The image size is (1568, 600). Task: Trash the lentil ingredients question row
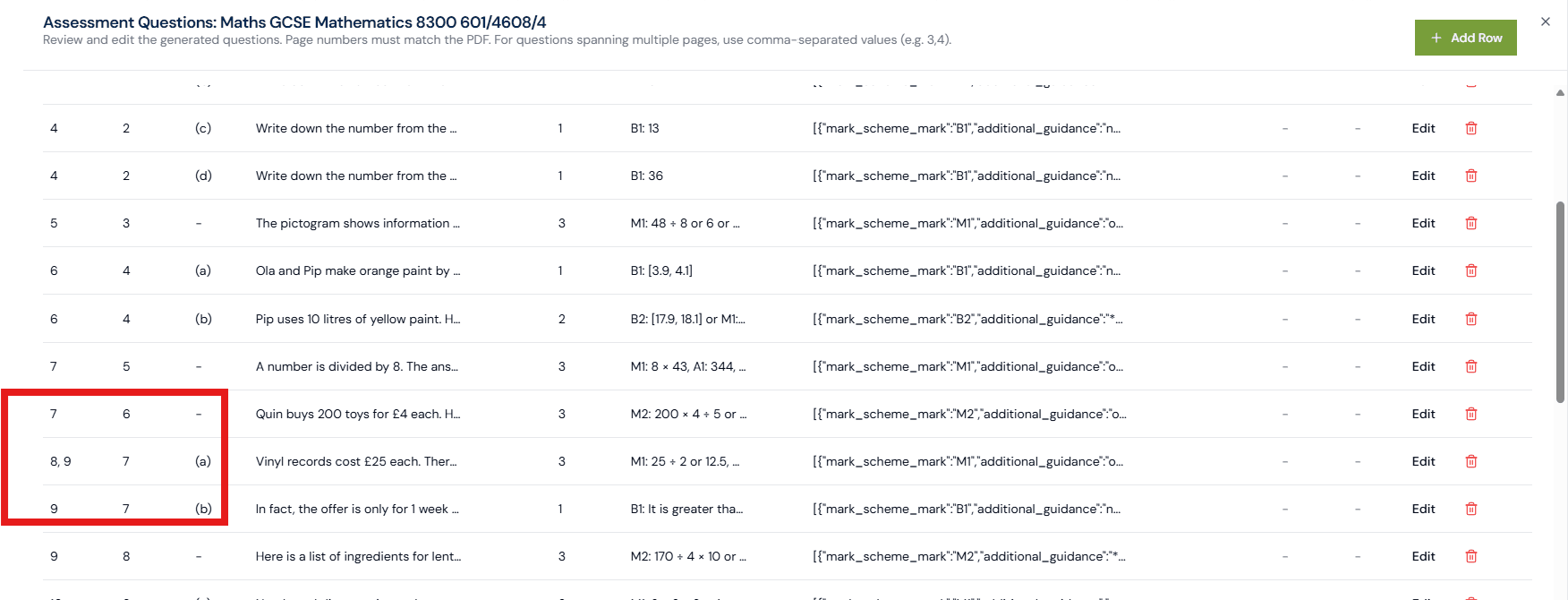[x=1470, y=556]
